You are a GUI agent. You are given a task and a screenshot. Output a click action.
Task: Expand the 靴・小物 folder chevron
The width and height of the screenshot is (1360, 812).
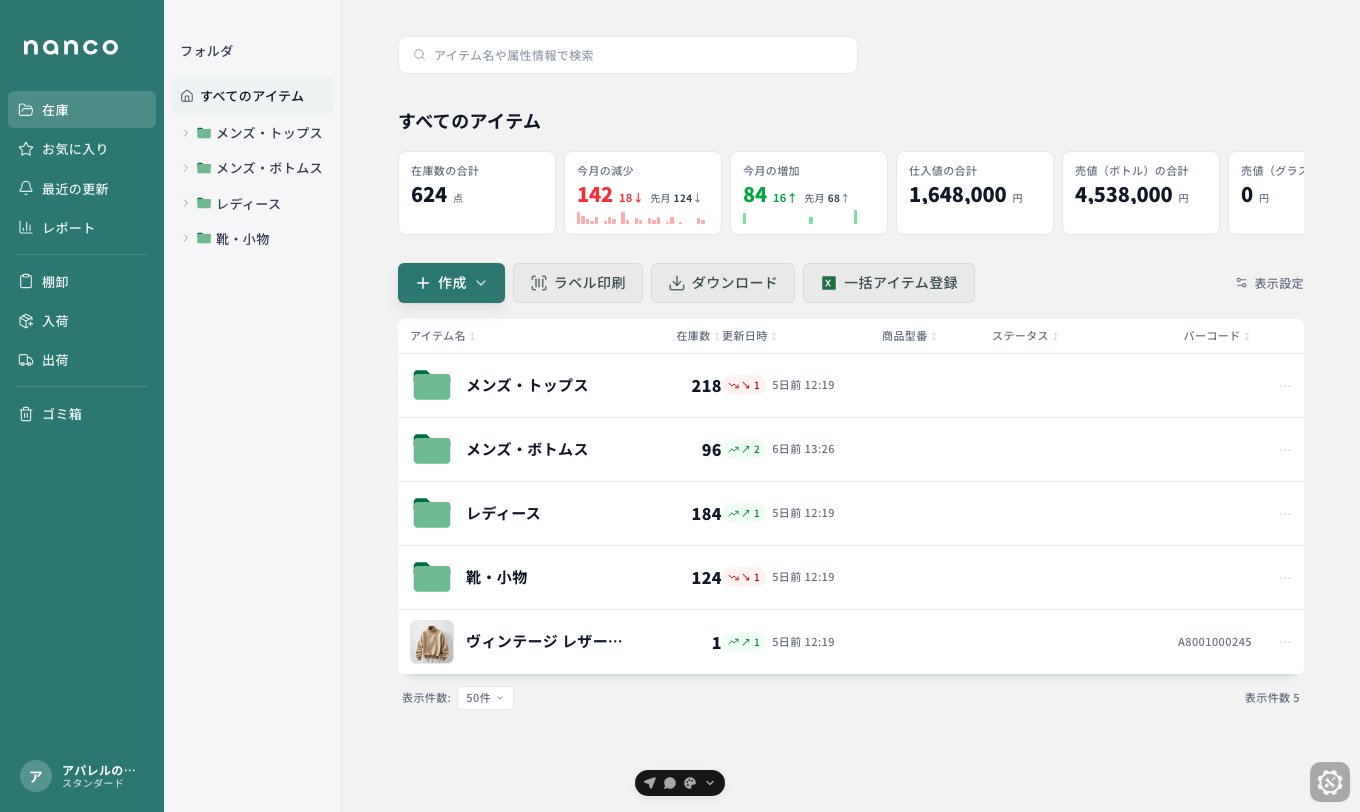click(x=186, y=238)
